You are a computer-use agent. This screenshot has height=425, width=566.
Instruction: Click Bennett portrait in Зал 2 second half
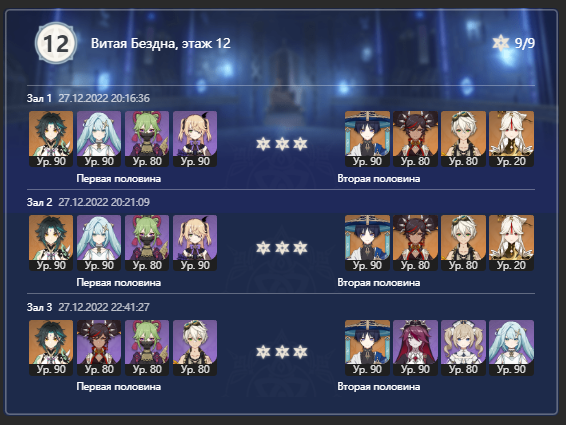[x=463, y=243]
